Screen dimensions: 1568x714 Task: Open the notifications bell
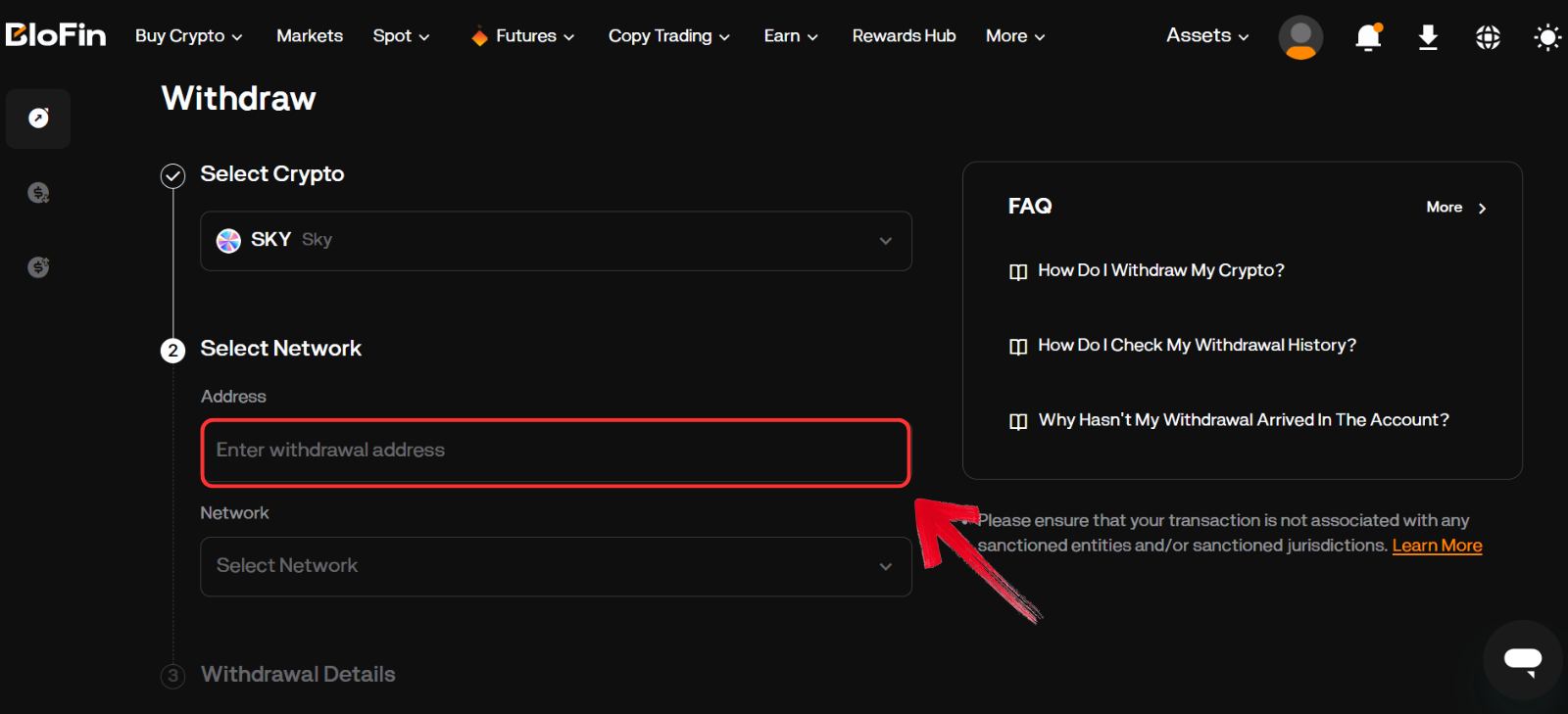(1368, 37)
